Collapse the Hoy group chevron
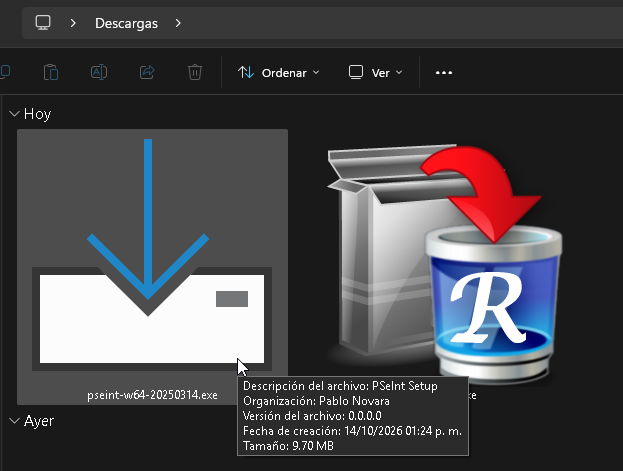Image resolution: width=623 pixels, height=471 pixels. pyautogui.click(x=14, y=114)
